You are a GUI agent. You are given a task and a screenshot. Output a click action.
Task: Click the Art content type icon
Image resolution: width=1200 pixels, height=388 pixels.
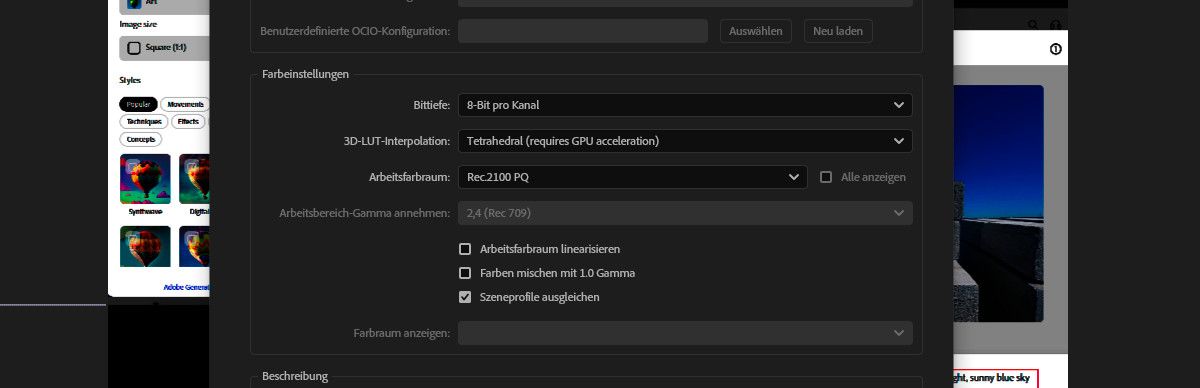click(x=134, y=3)
